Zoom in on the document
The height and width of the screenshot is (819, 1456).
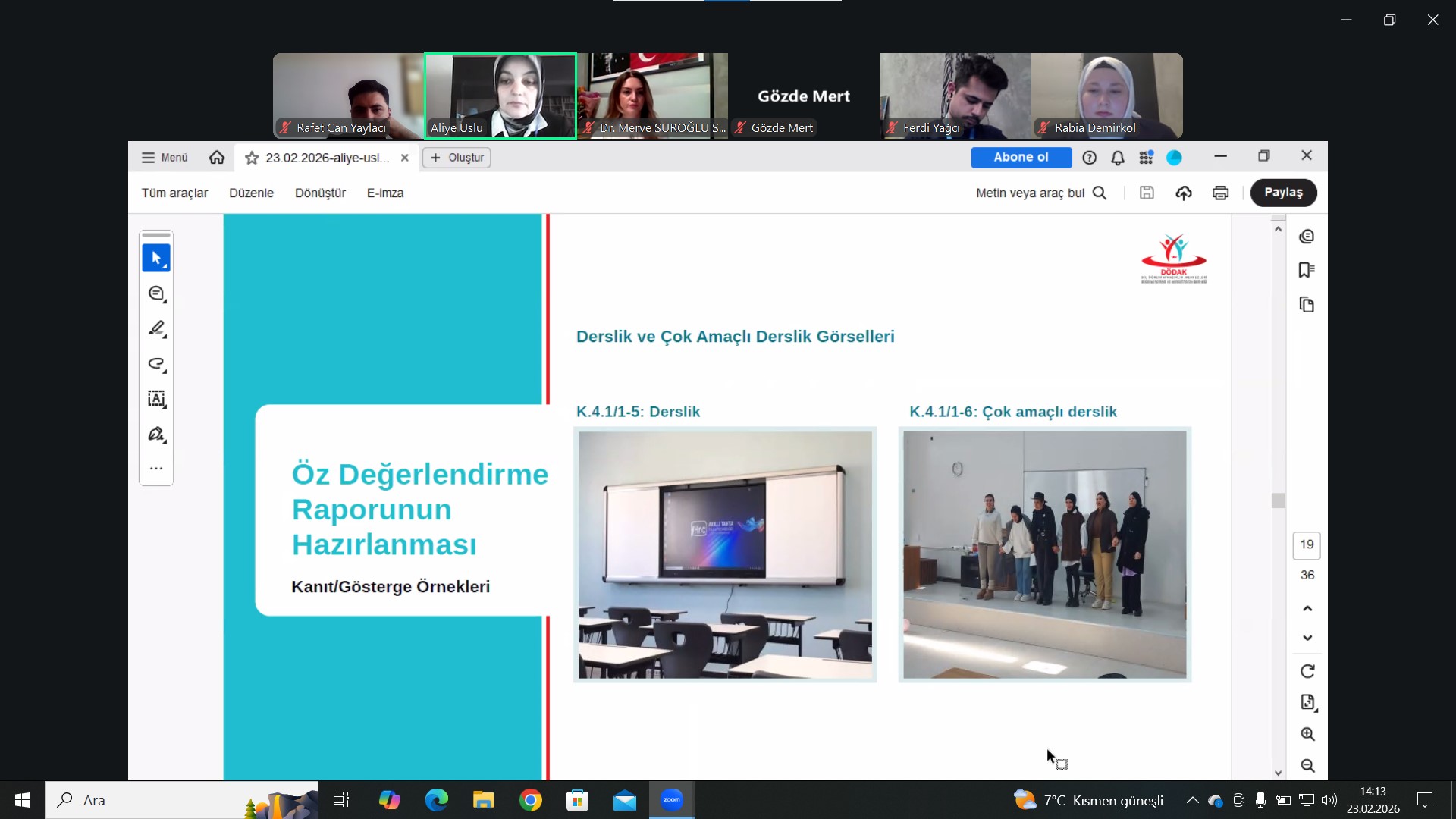pos(1307,734)
